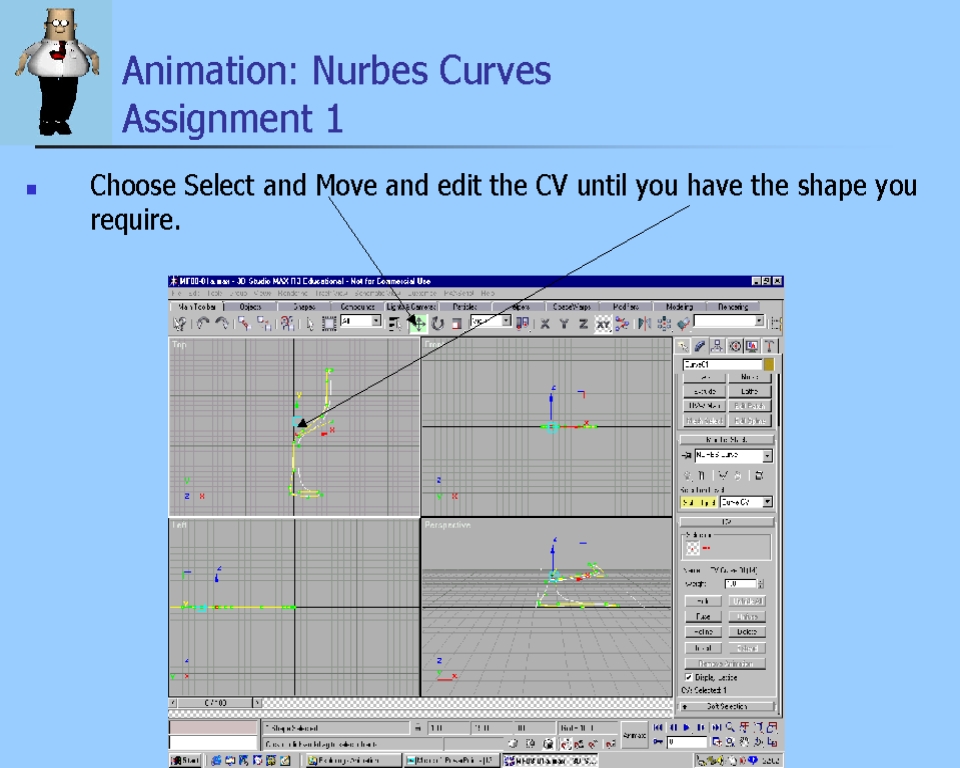The width and height of the screenshot is (960, 768).
Task: Click the Lathe modifier button
Action: tap(749, 392)
